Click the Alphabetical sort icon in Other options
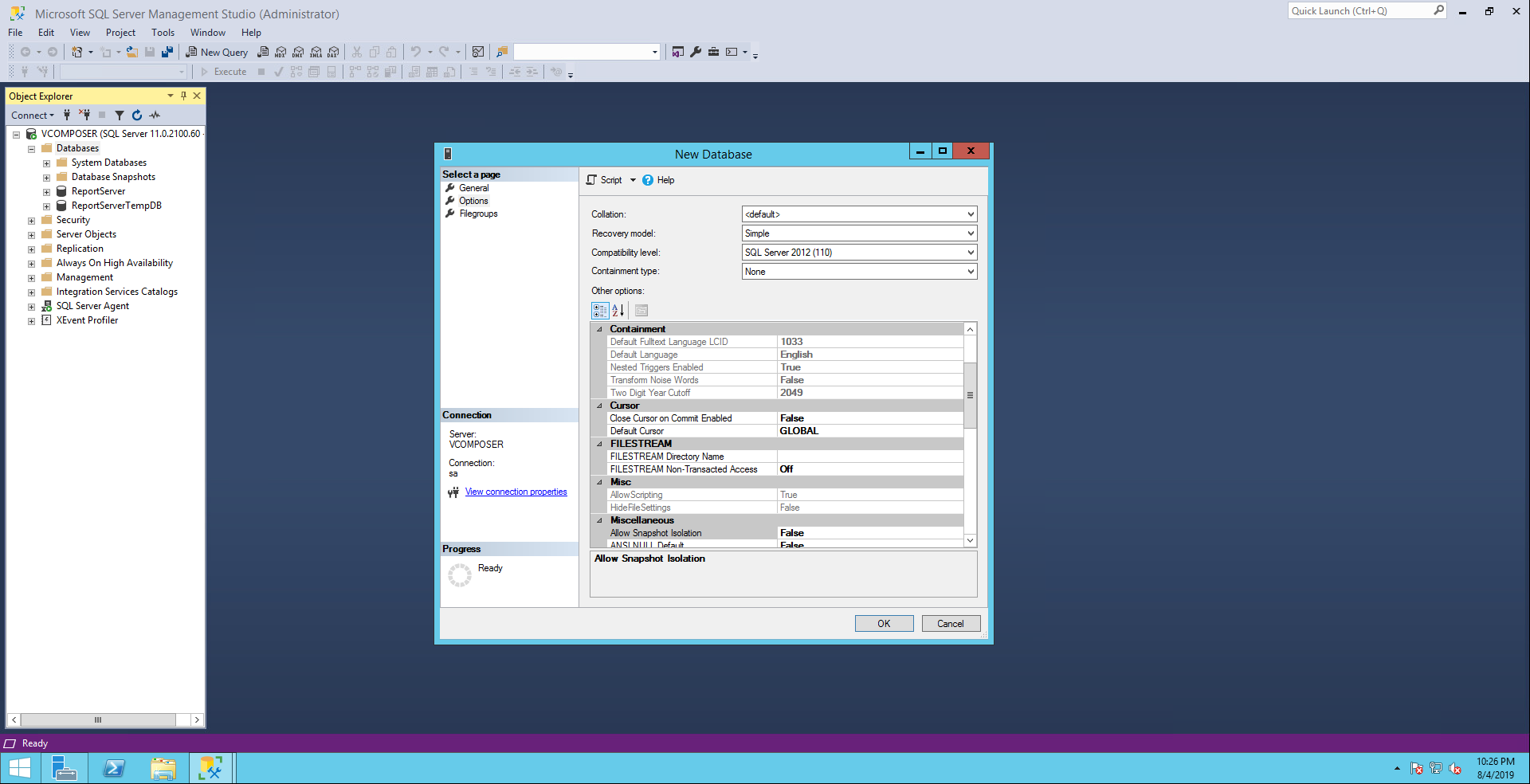Screen dimensions: 1530x784 (x=618, y=311)
